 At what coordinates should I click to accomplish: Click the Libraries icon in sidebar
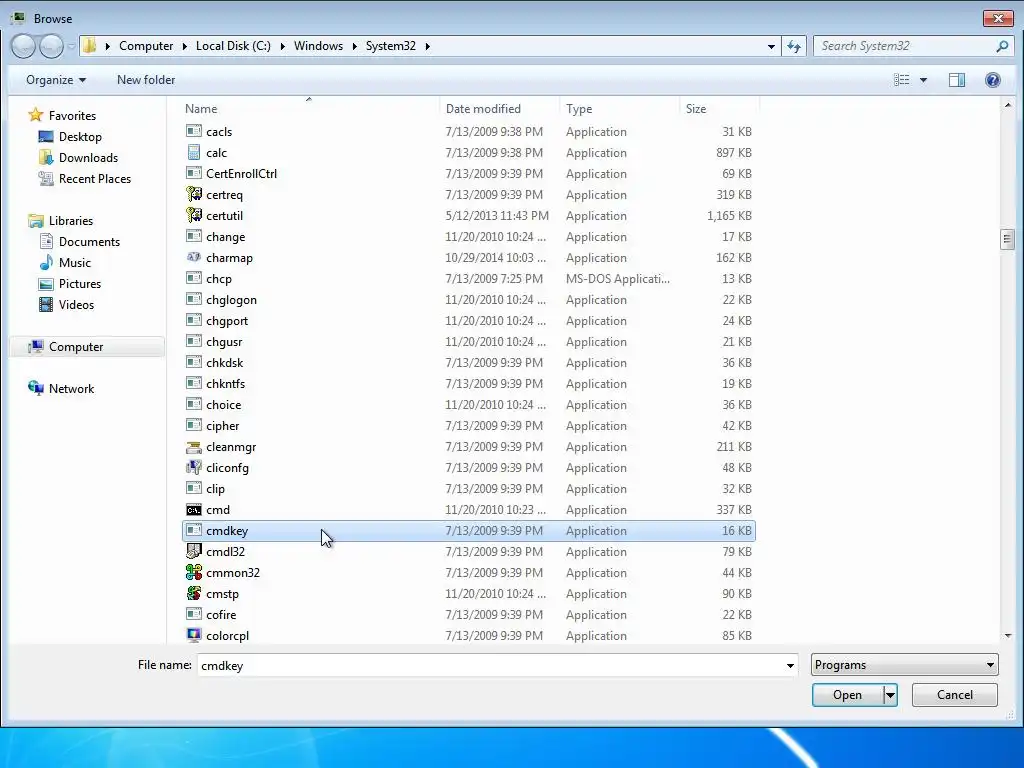[36, 221]
